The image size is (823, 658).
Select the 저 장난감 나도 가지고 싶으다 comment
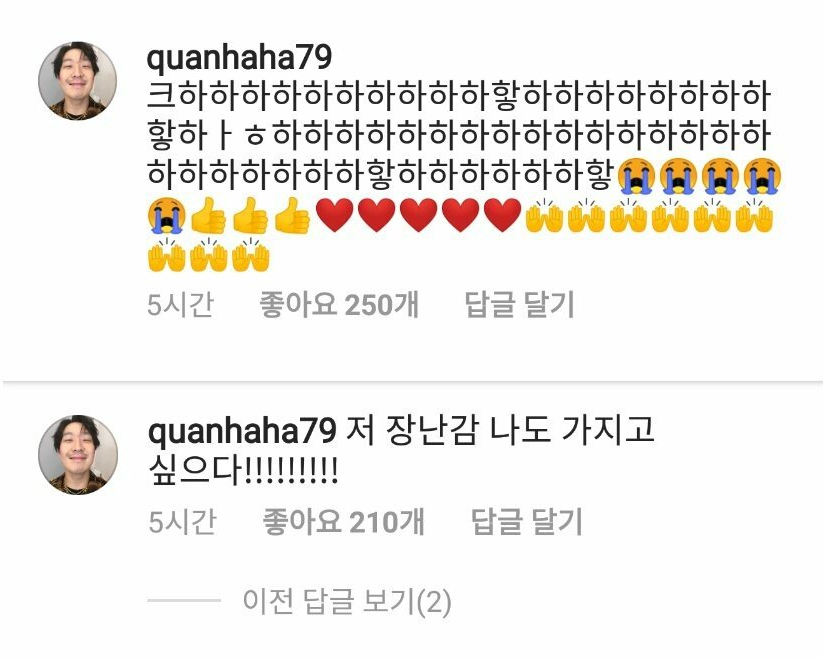pos(401,450)
